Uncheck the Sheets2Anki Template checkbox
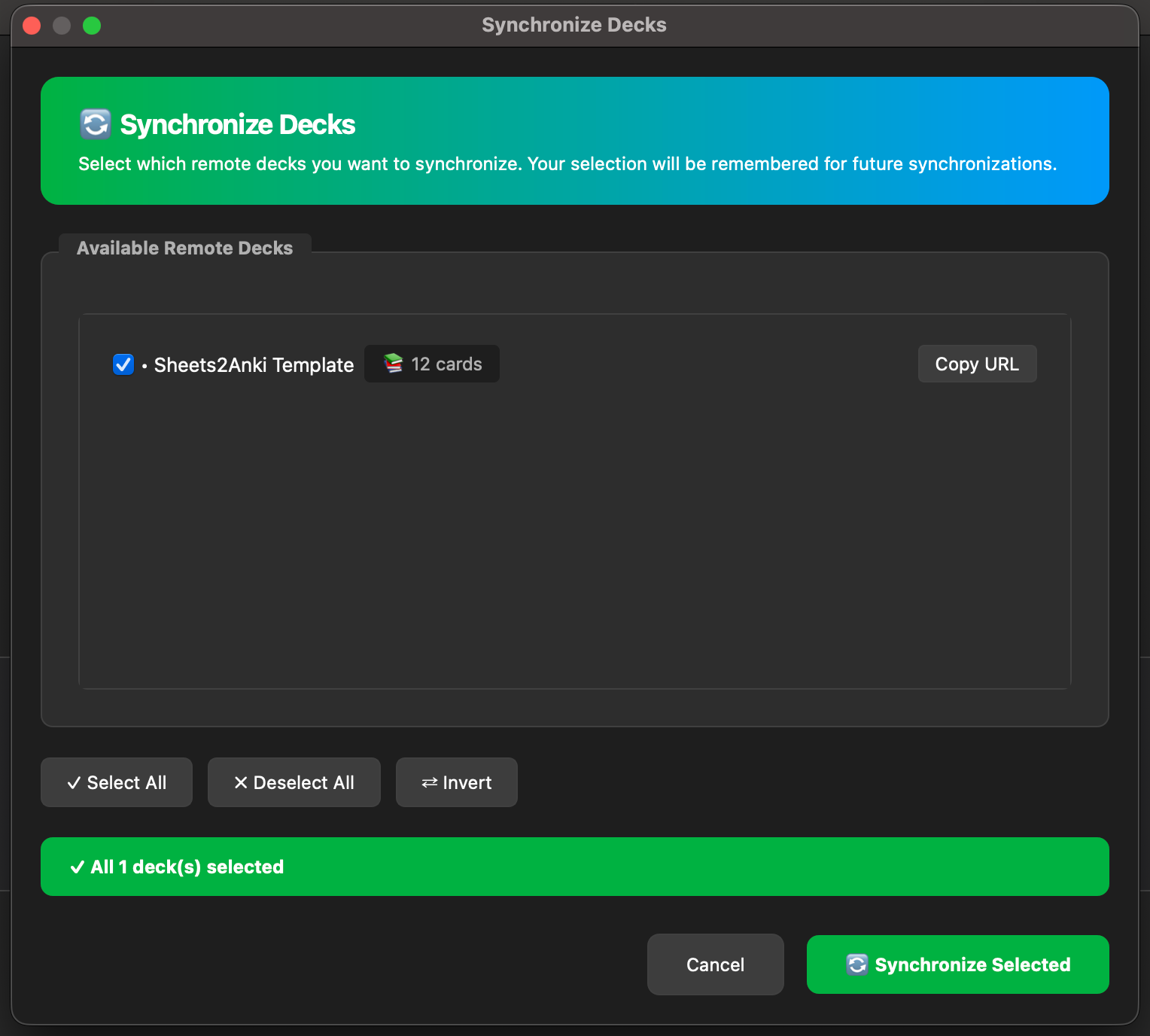This screenshot has width=1150, height=1036. pos(123,364)
